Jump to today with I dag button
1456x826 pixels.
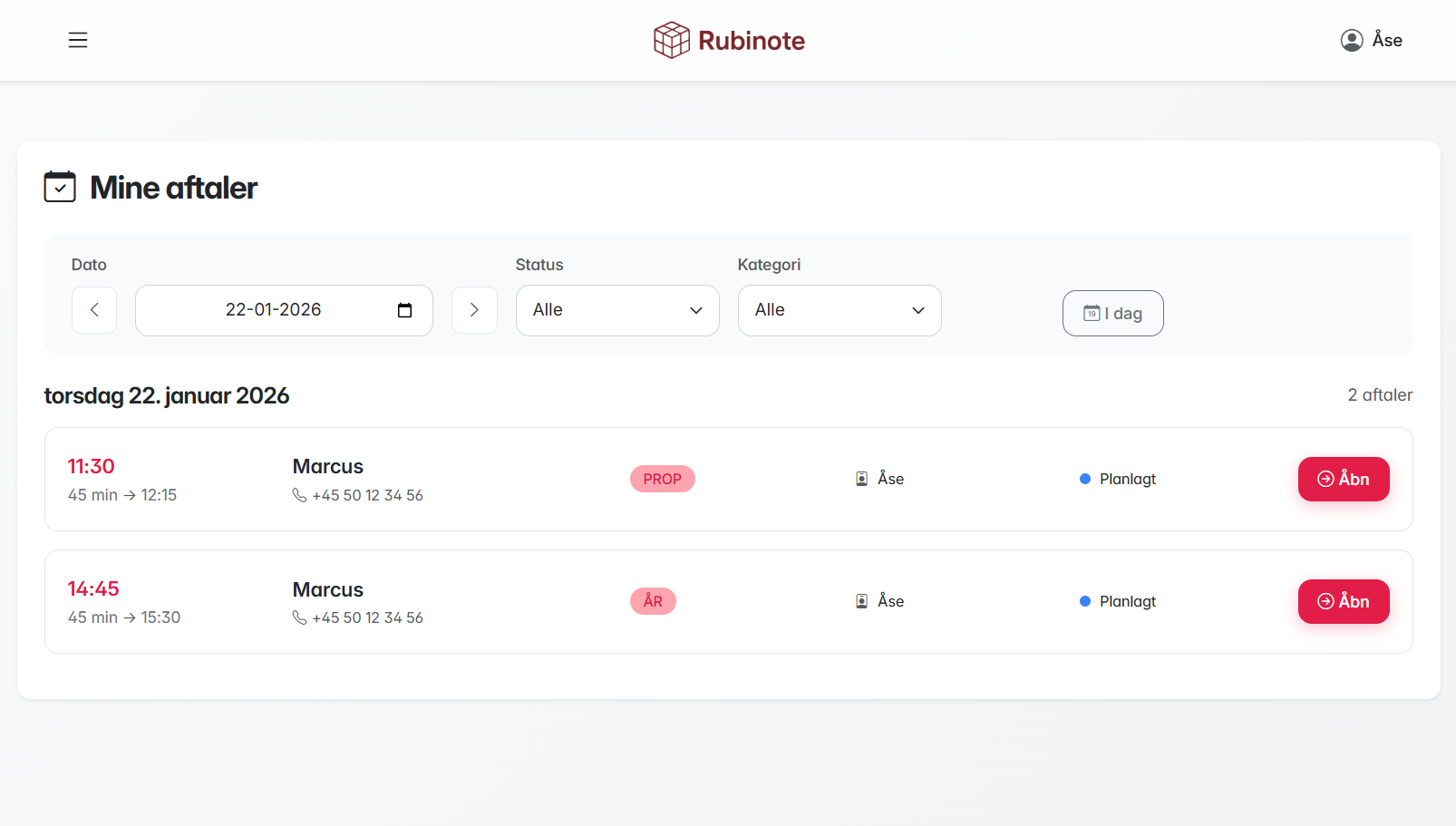[x=1112, y=313]
